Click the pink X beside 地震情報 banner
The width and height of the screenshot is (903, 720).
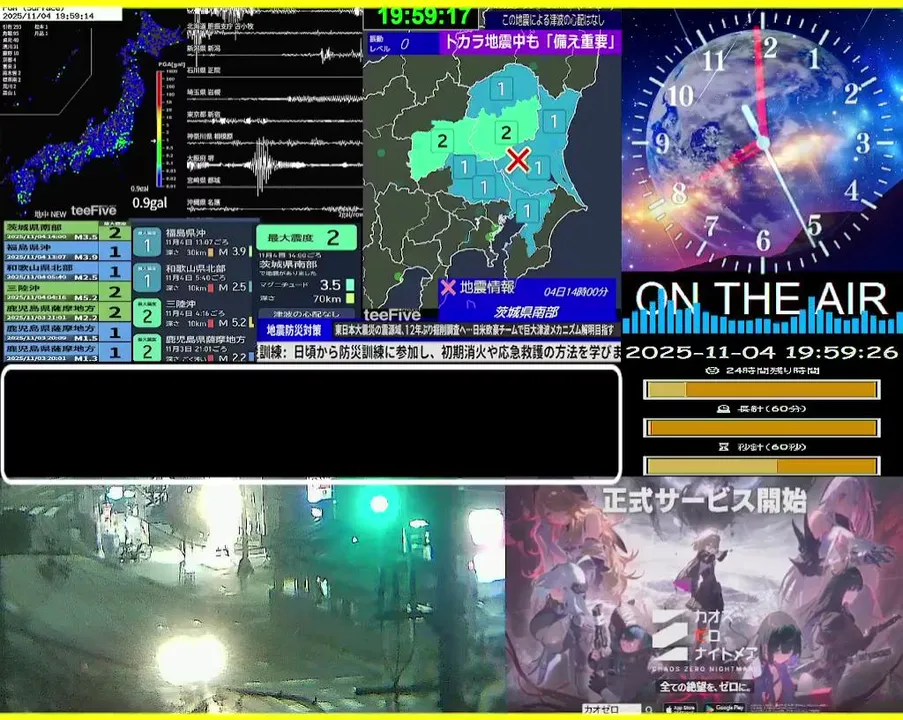(448, 287)
